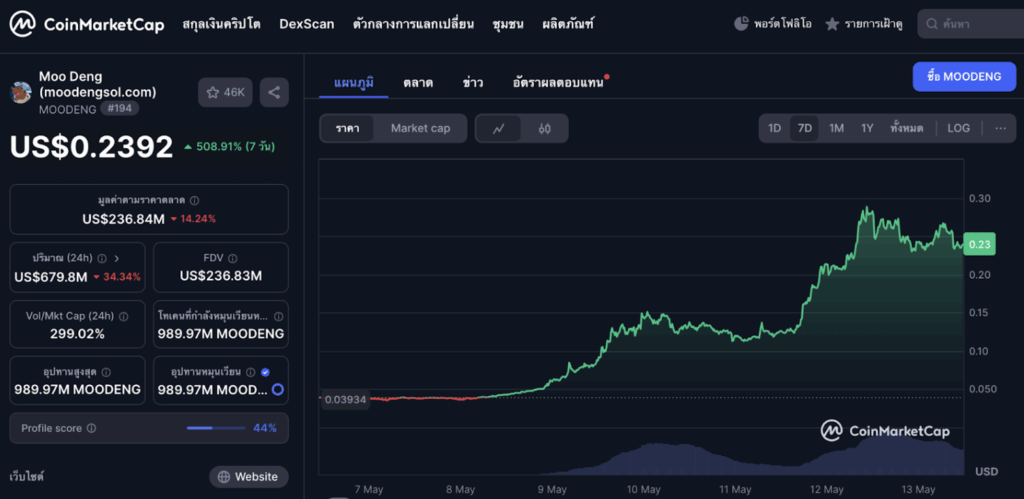This screenshot has width=1024, height=499.
Task: Click the ซื้อ MOODENG buy button
Action: pyautogui.click(x=964, y=77)
